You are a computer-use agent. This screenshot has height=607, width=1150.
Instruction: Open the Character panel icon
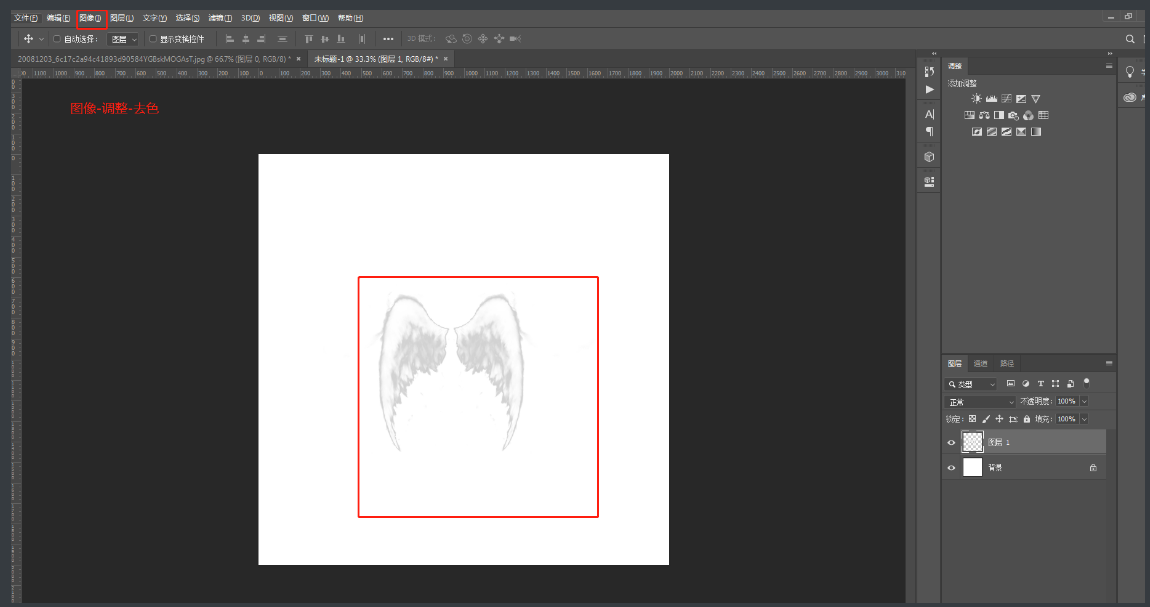pyautogui.click(x=929, y=114)
